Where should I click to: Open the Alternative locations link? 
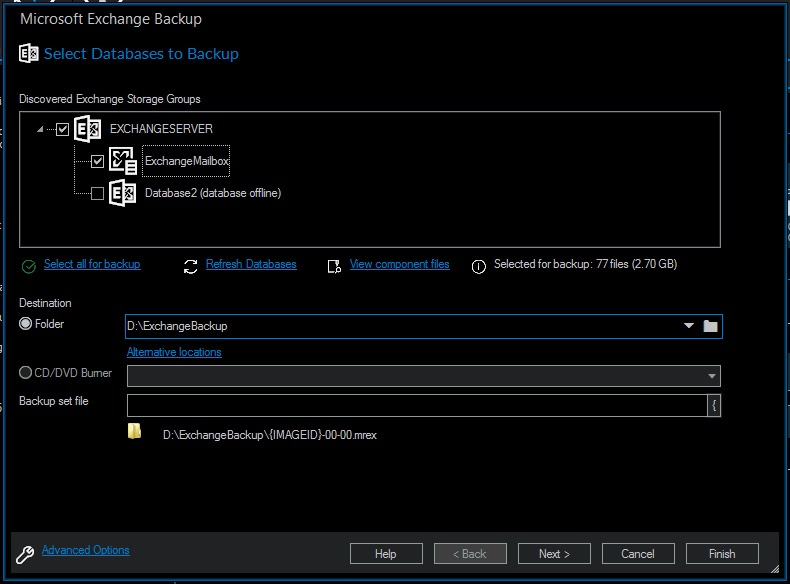coord(174,352)
